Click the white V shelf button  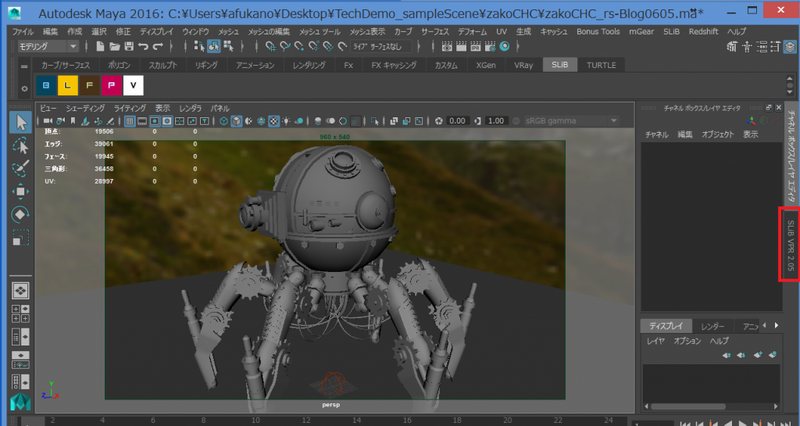pyautogui.click(x=134, y=85)
